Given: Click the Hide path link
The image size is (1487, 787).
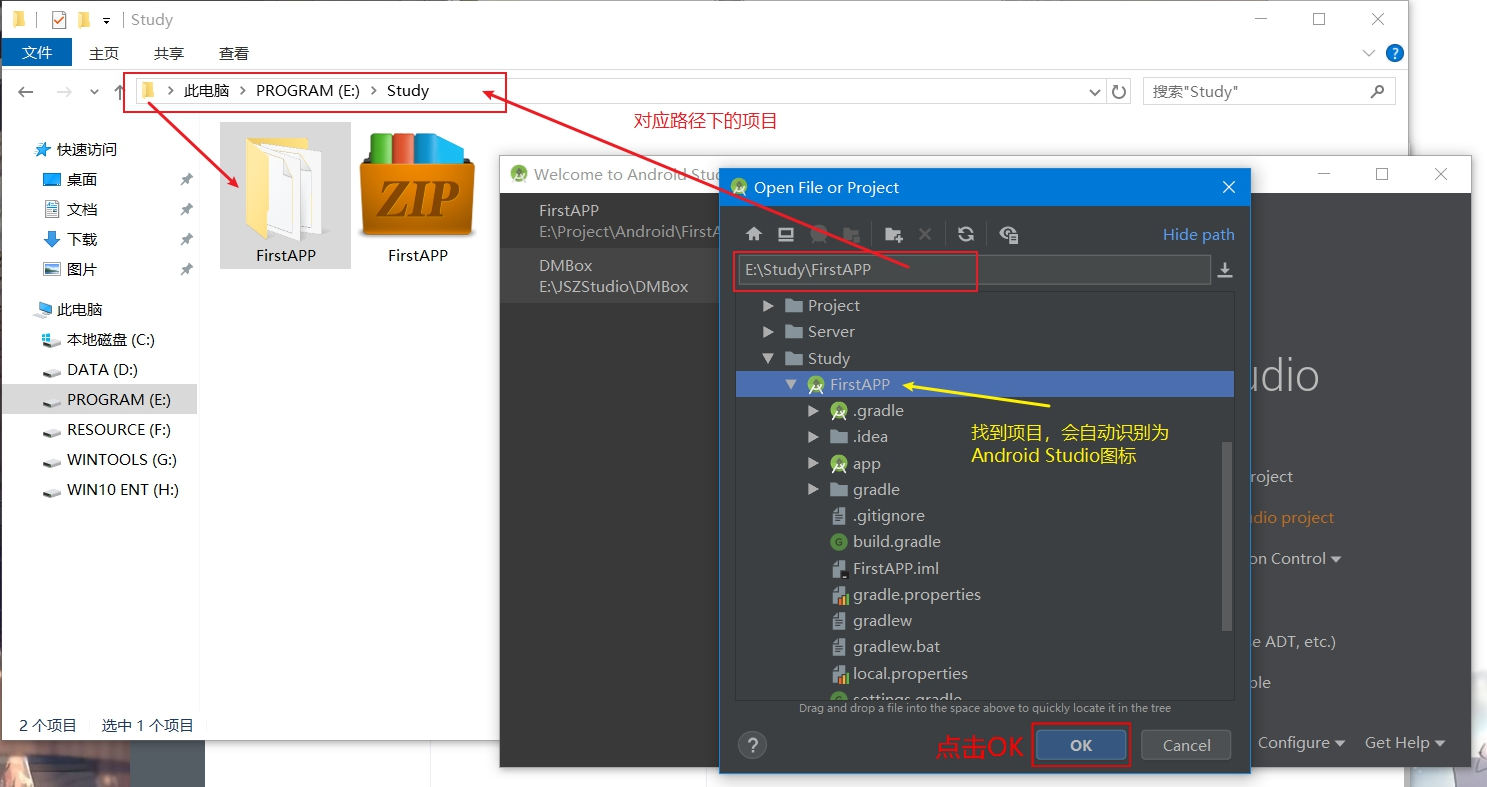Looking at the screenshot, I should pos(1198,234).
